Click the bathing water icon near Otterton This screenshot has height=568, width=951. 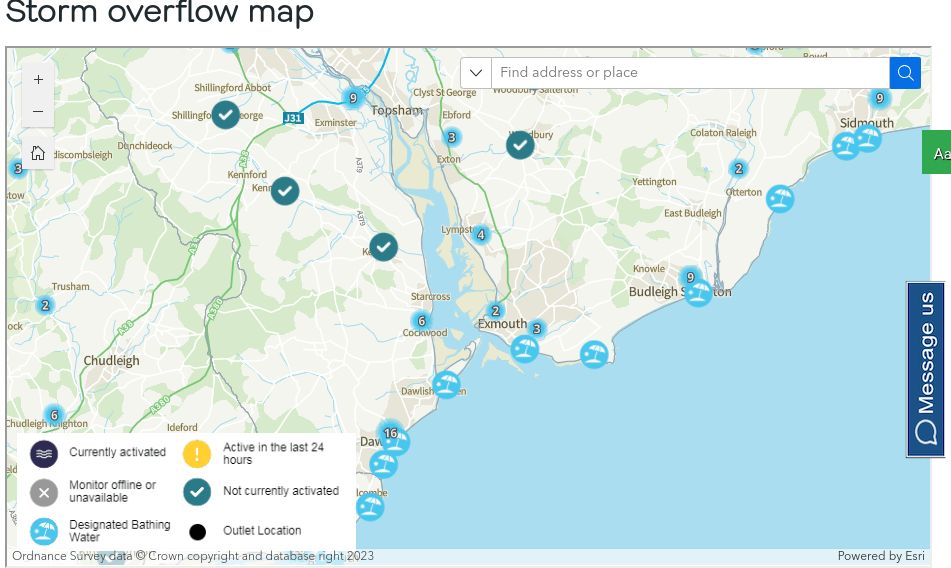point(780,199)
